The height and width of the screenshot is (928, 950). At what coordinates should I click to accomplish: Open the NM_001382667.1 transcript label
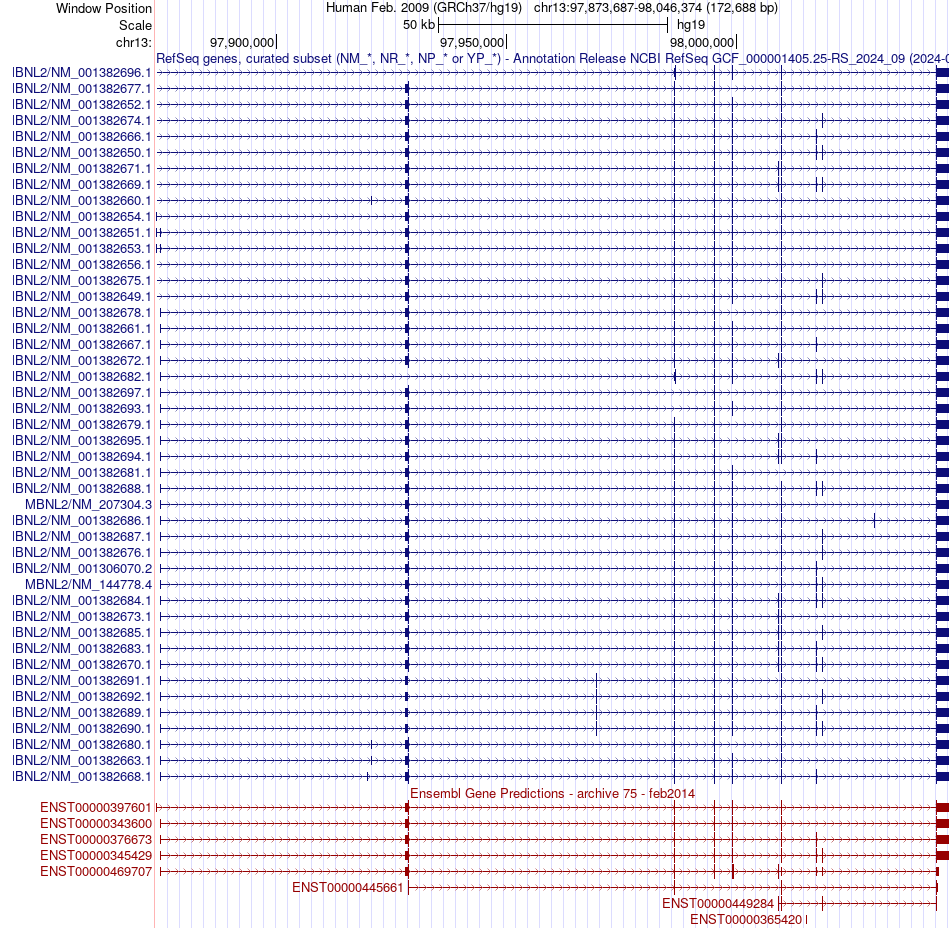coord(82,345)
